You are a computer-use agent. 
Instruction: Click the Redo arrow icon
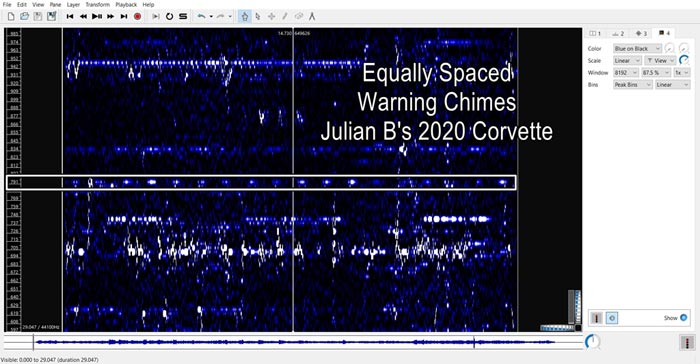pyautogui.click(x=221, y=17)
